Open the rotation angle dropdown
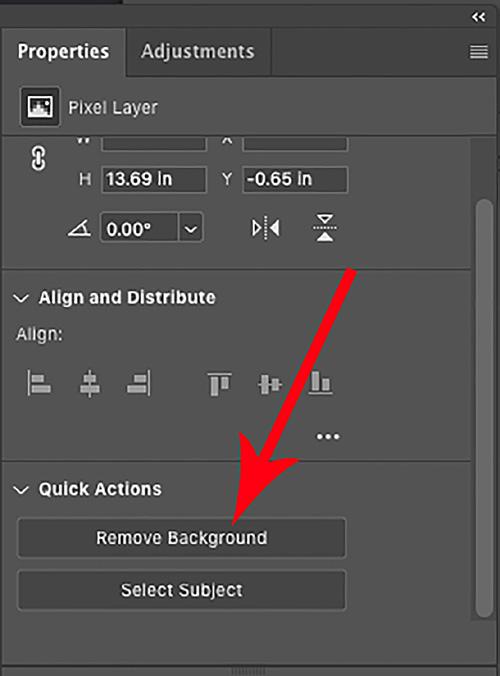This screenshot has height=676, width=500. tap(191, 228)
